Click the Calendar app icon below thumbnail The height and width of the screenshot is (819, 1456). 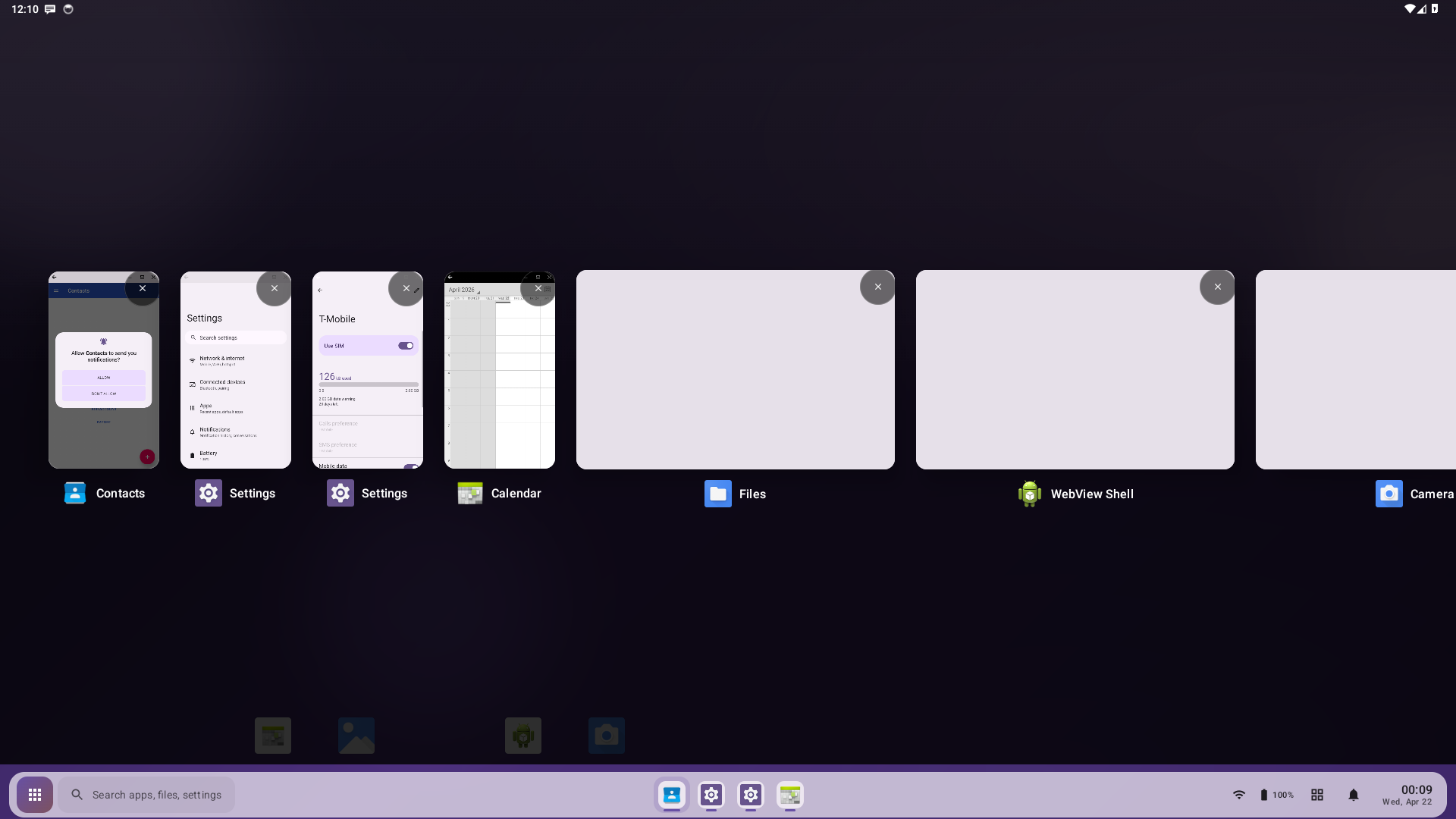470,494
